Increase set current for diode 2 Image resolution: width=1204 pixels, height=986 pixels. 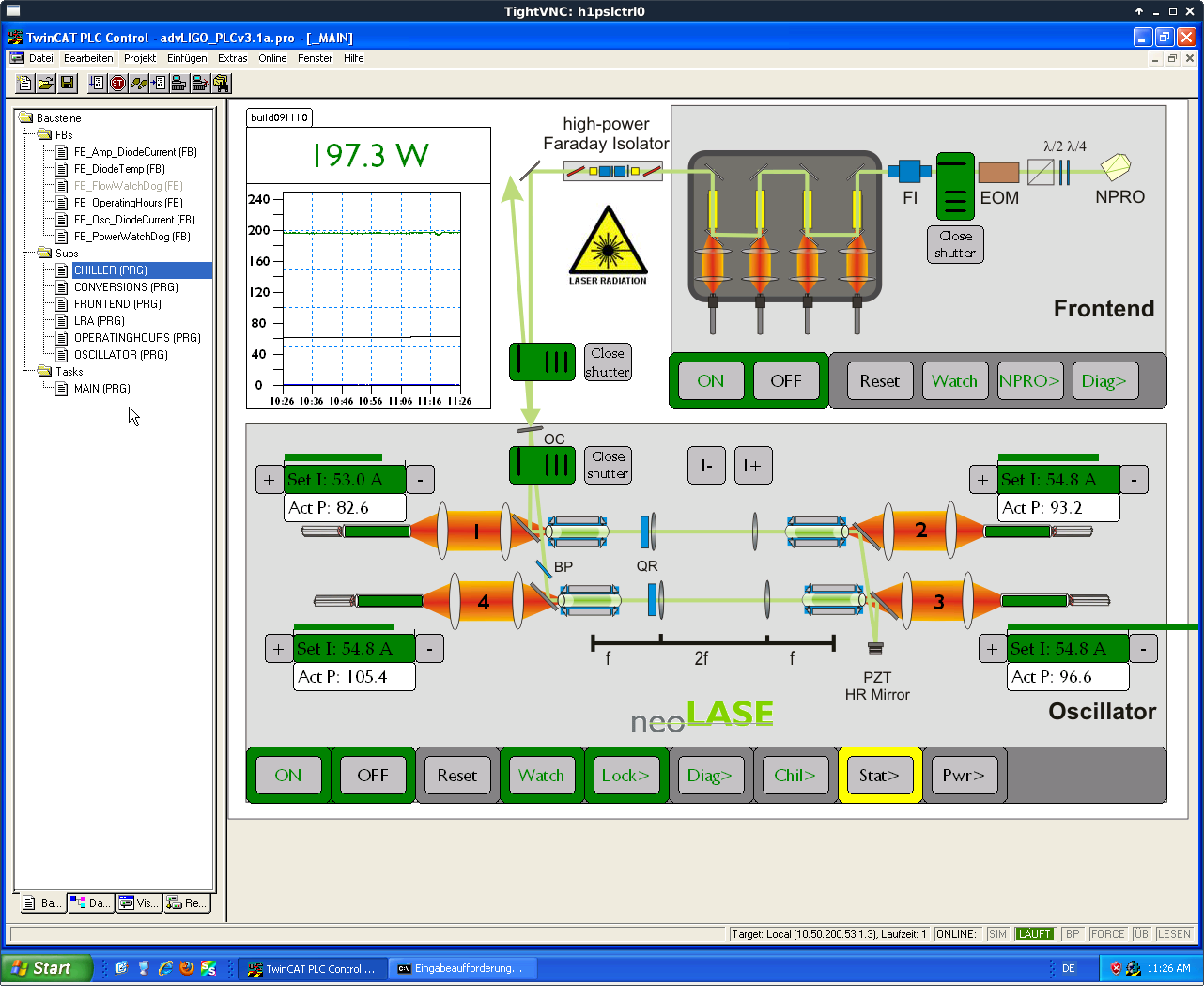[x=982, y=480]
